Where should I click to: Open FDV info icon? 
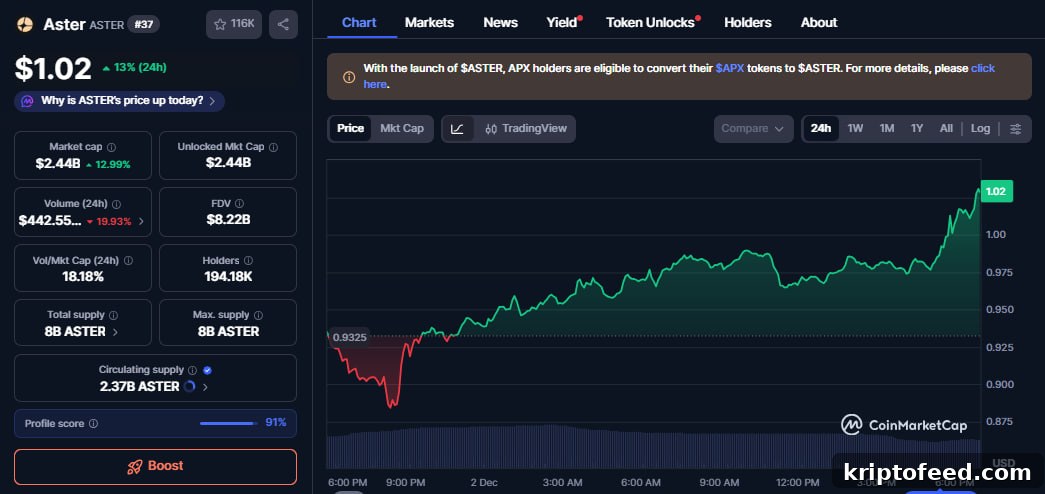coord(239,203)
